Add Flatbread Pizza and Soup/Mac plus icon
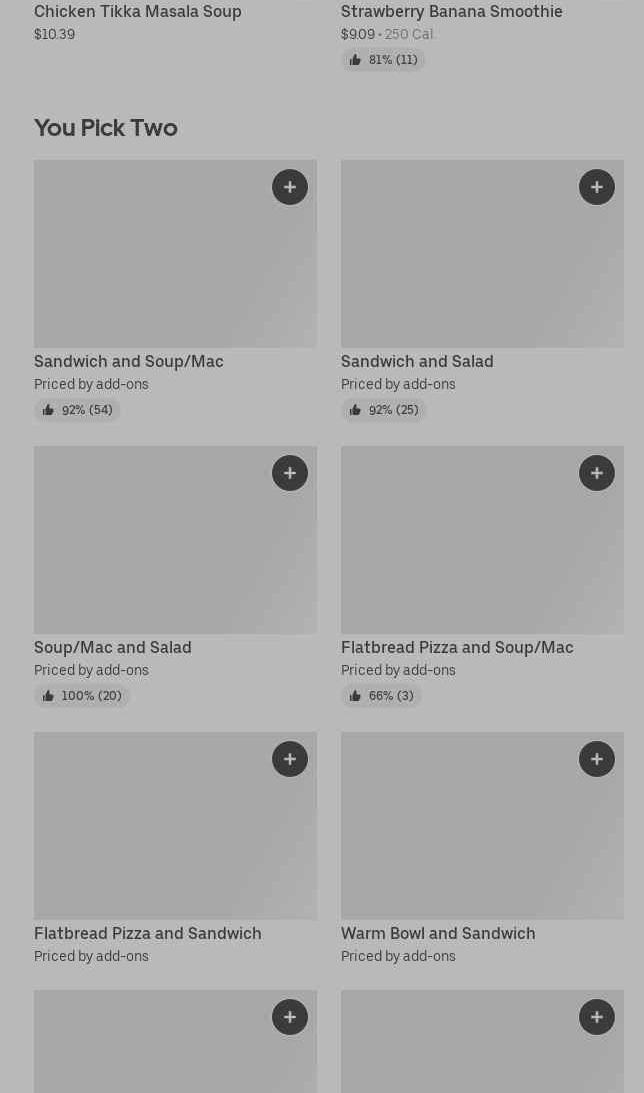Image resolution: width=644 pixels, height=1093 pixels. [x=597, y=473]
